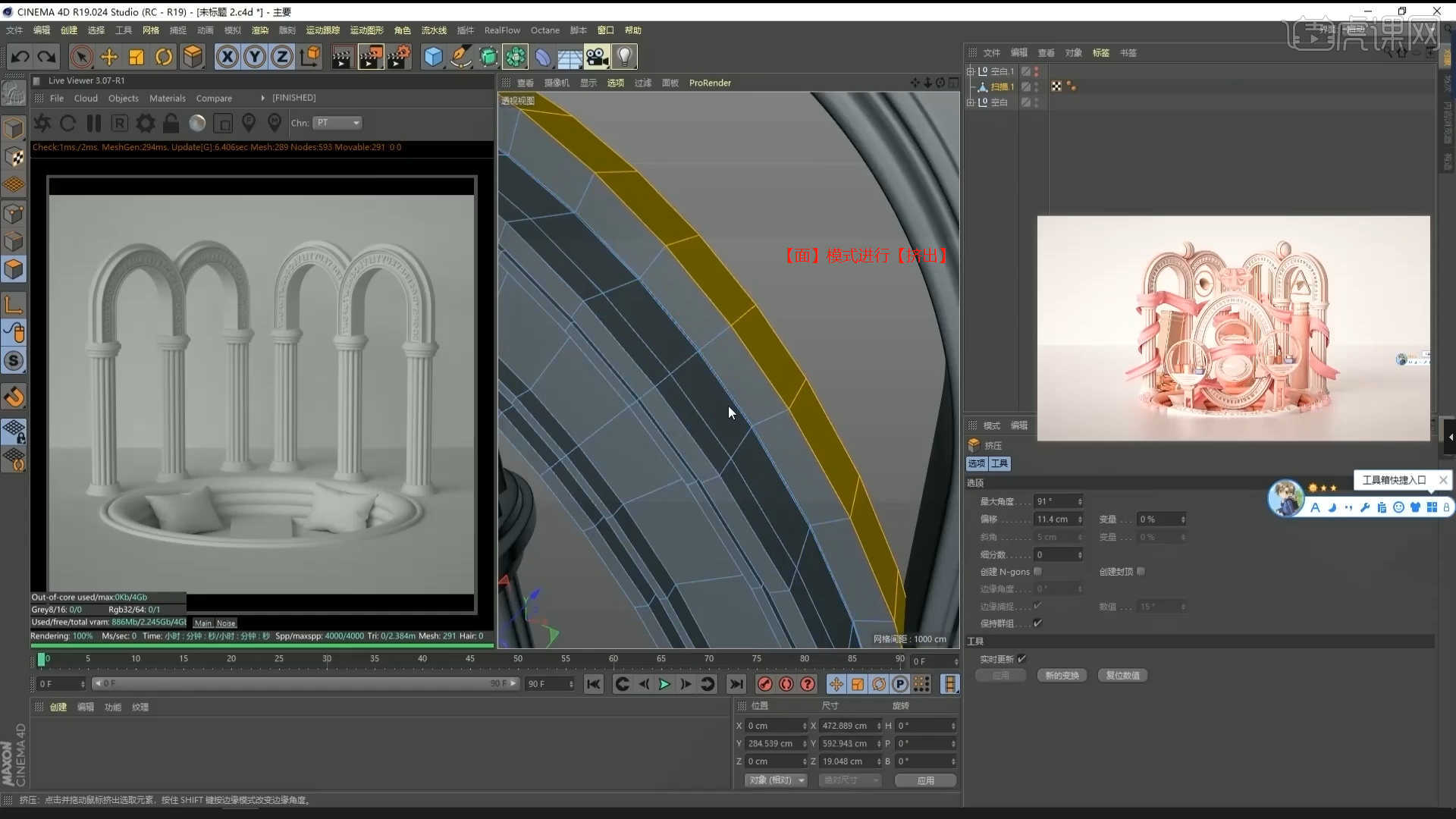The height and width of the screenshot is (819, 1456).
Task: Click 细分数 stepper arrows
Action: click(x=1080, y=555)
